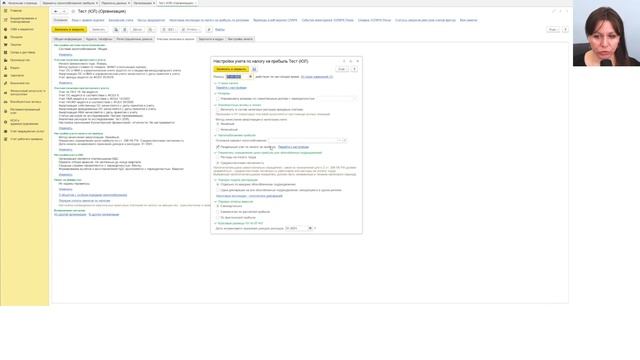Go back with the left arrow
640x360 pixels.
(x=56, y=11)
